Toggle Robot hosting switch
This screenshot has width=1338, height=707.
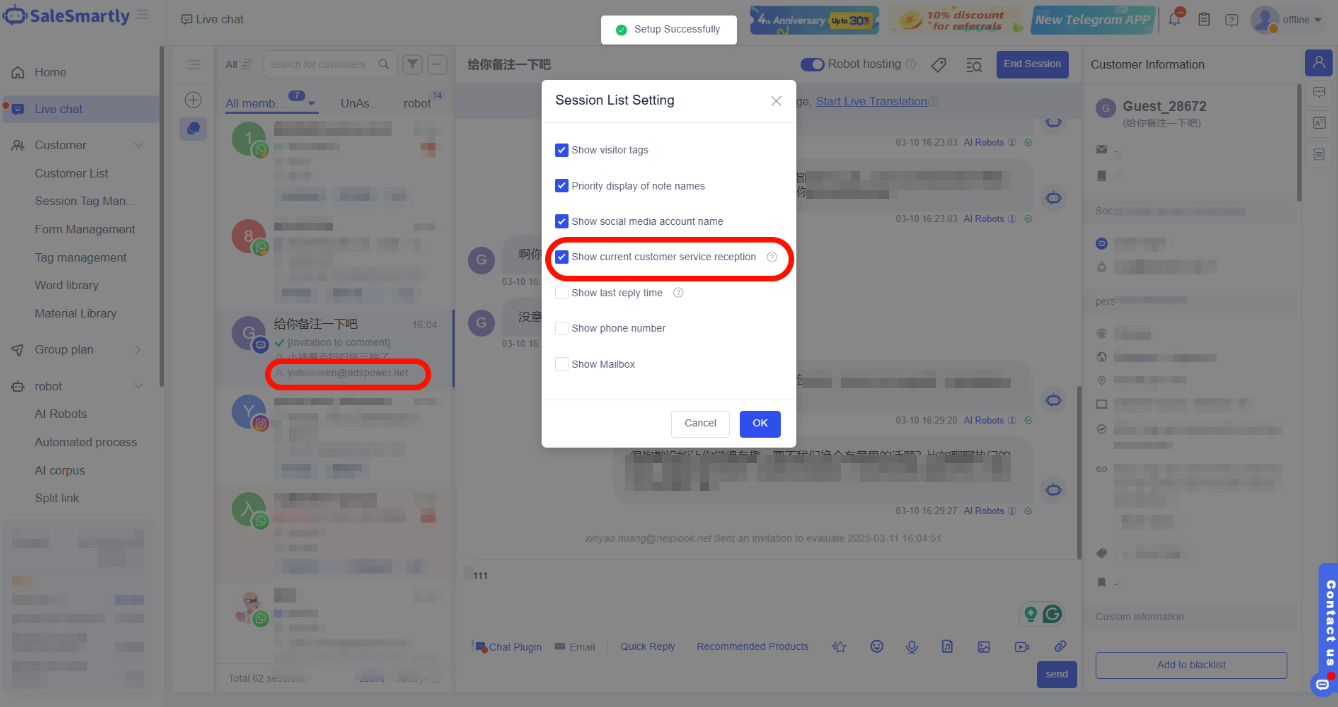tap(812, 64)
